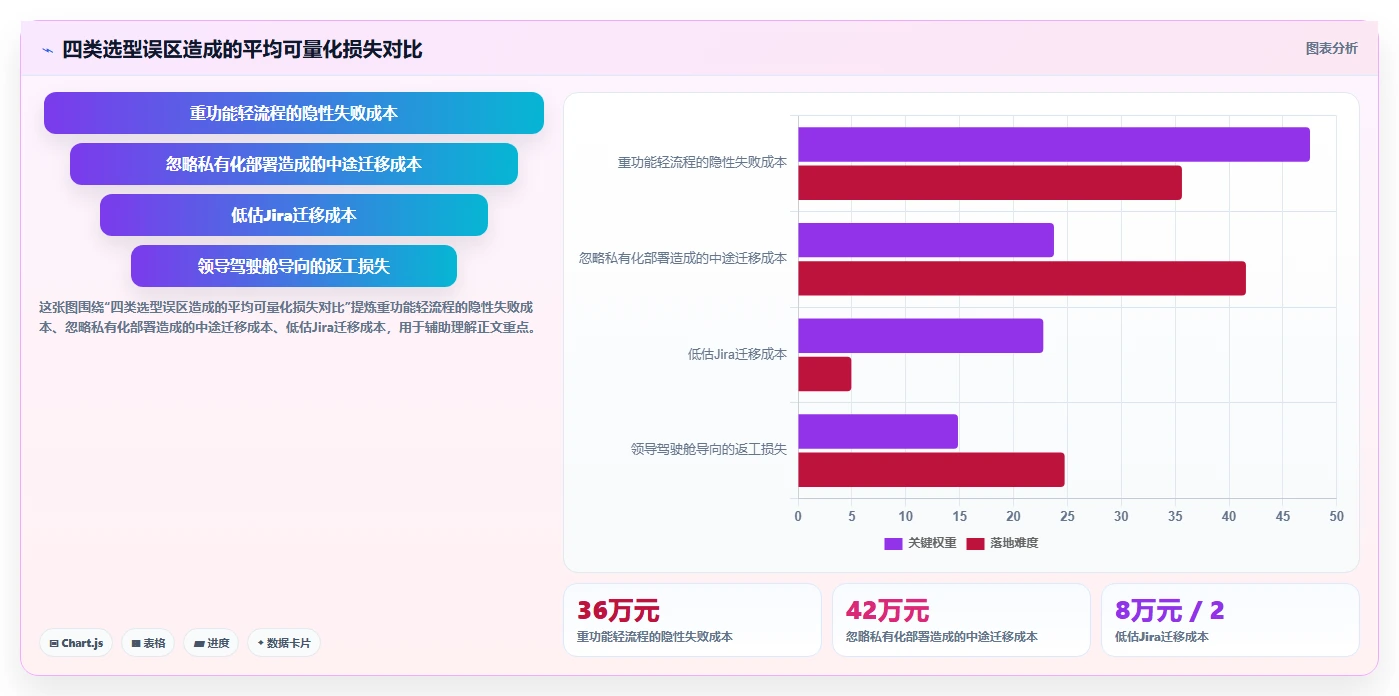Click the 关键权重 legend text

[932, 543]
